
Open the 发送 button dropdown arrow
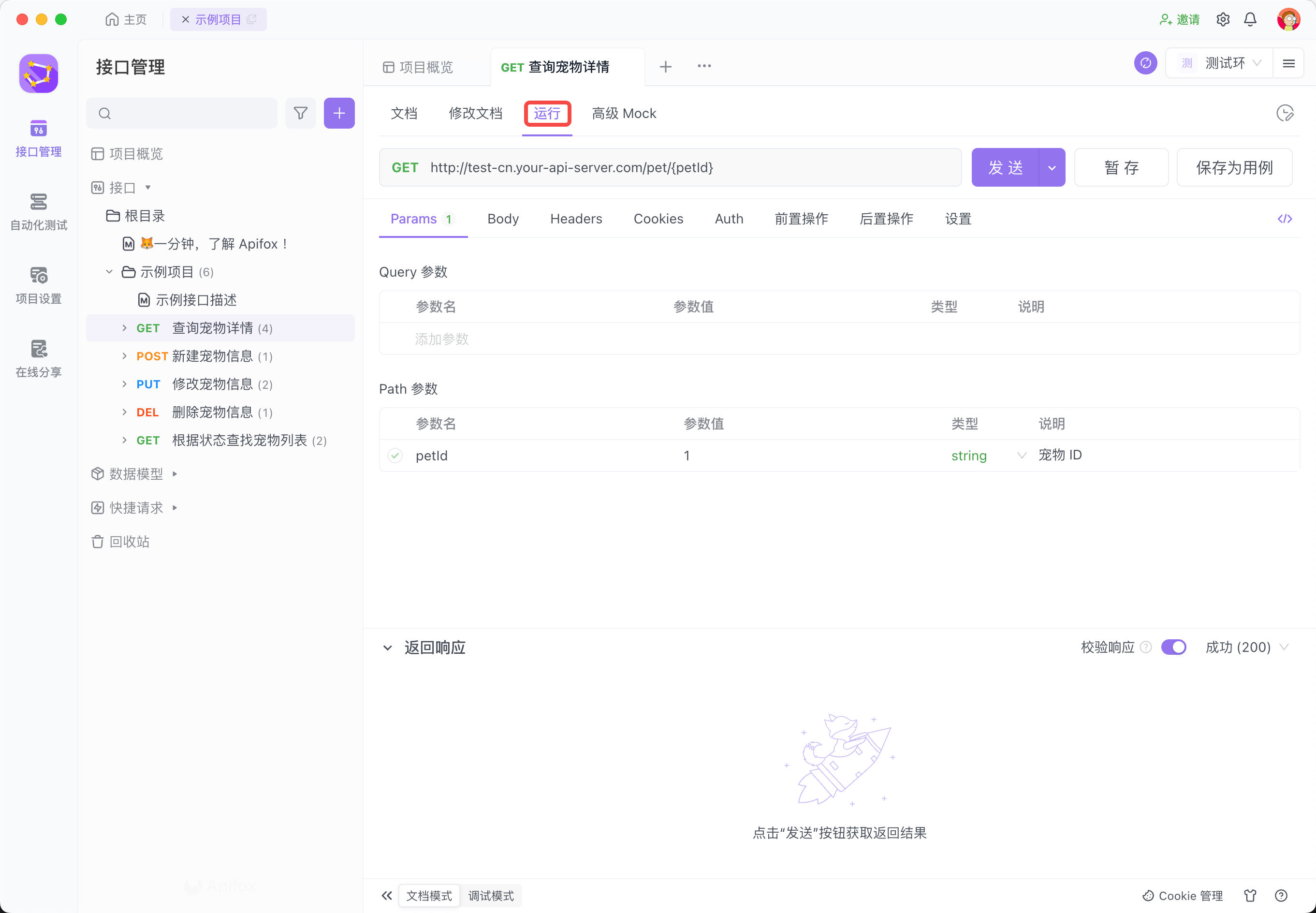(1052, 168)
